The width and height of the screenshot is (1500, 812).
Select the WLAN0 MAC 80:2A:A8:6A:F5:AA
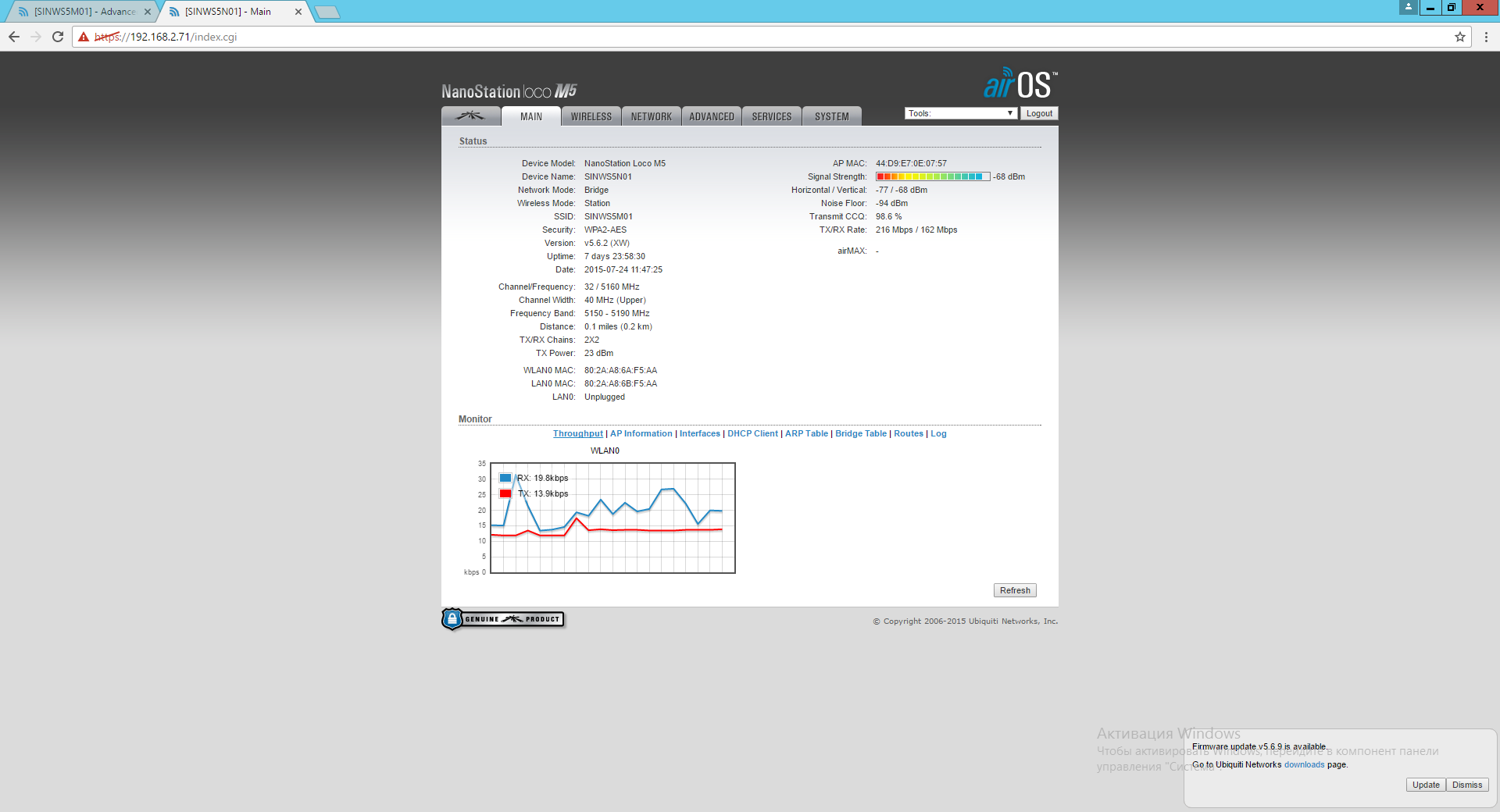coord(620,370)
